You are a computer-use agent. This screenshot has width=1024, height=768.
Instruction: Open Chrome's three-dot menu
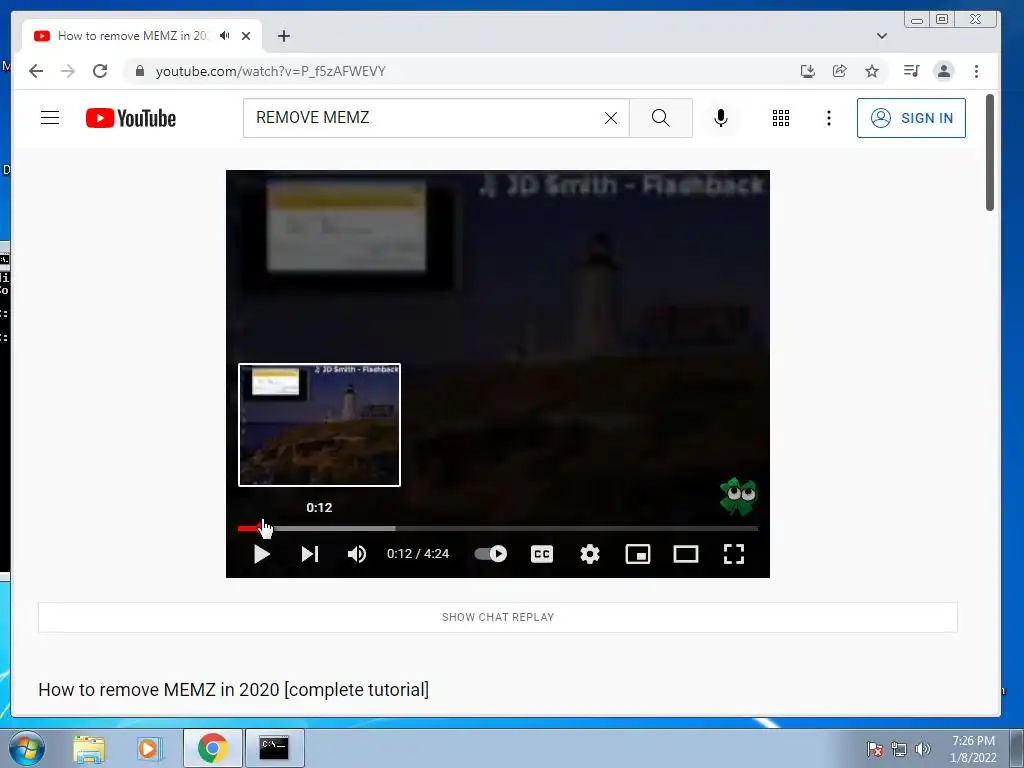(x=976, y=71)
